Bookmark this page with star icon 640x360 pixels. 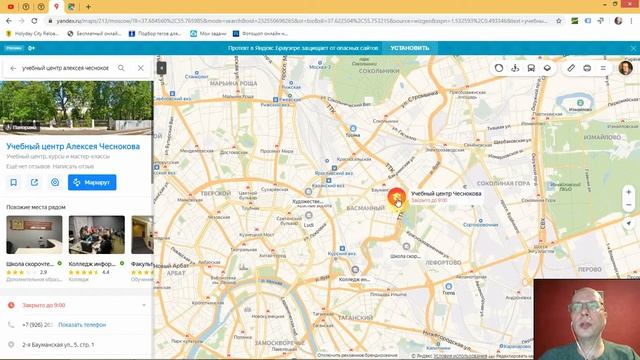coord(558,21)
